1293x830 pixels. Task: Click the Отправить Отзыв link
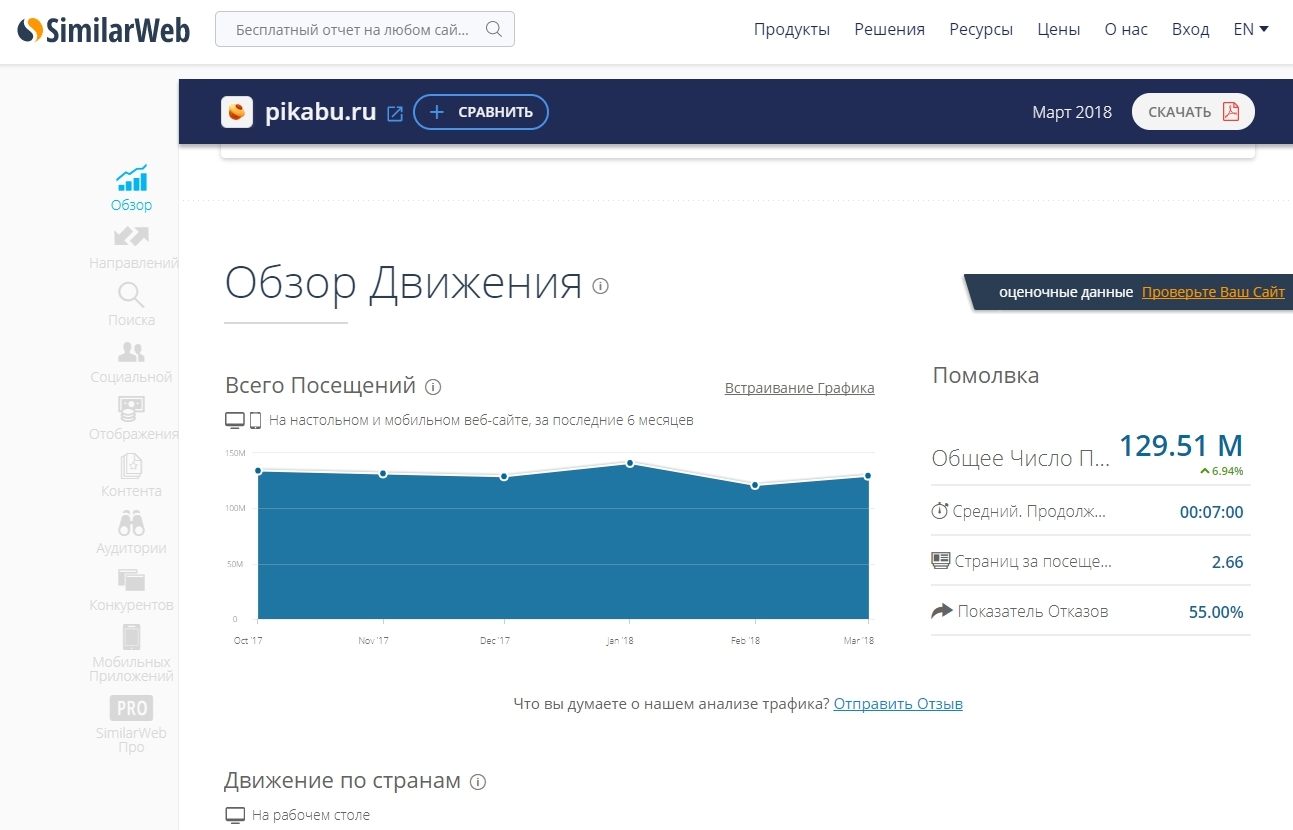[x=898, y=703]
